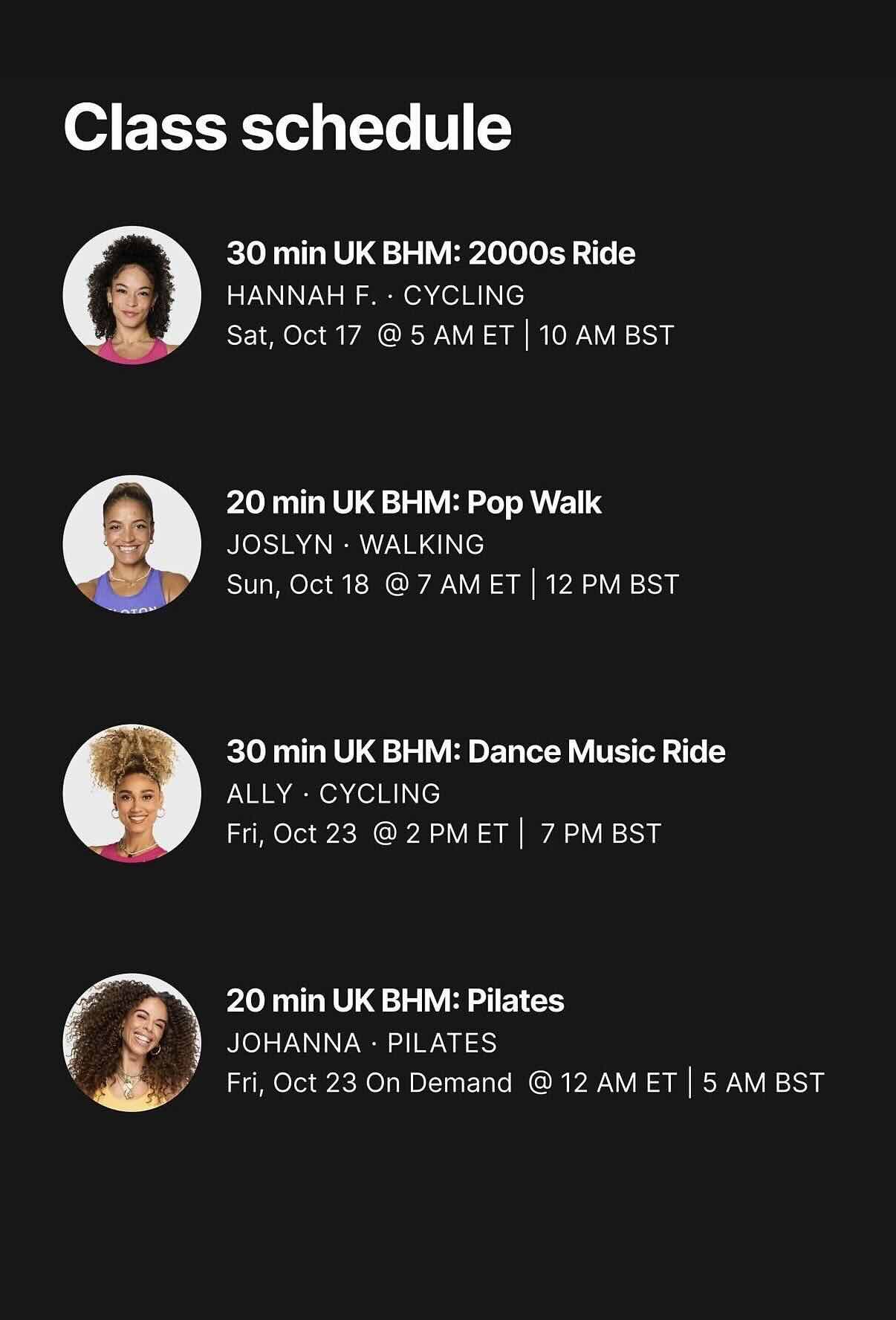The width and height of the screenshot is (896, 1320).
Task: Click 7 PM BST time text
Action: [x=601, y=833]
